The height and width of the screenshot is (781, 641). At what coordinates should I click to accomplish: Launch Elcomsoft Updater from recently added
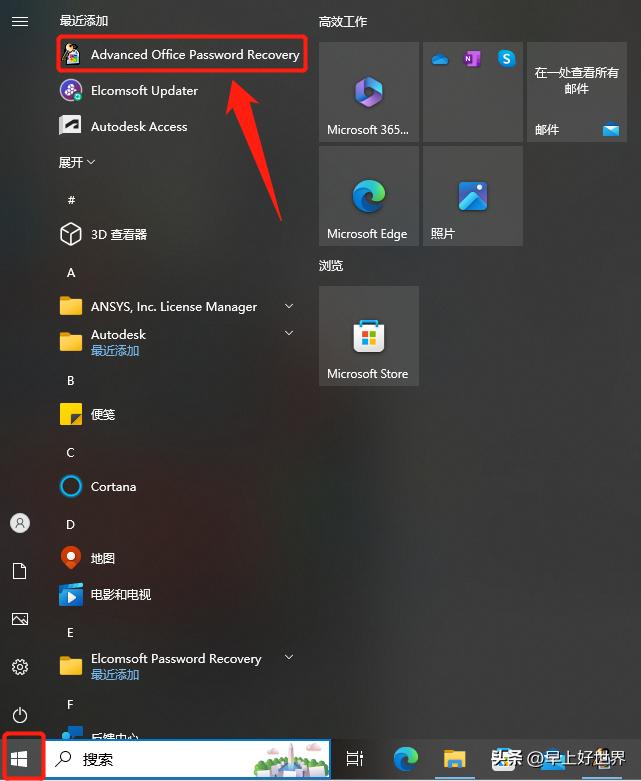pyautogui.click(x=129, y=91)
